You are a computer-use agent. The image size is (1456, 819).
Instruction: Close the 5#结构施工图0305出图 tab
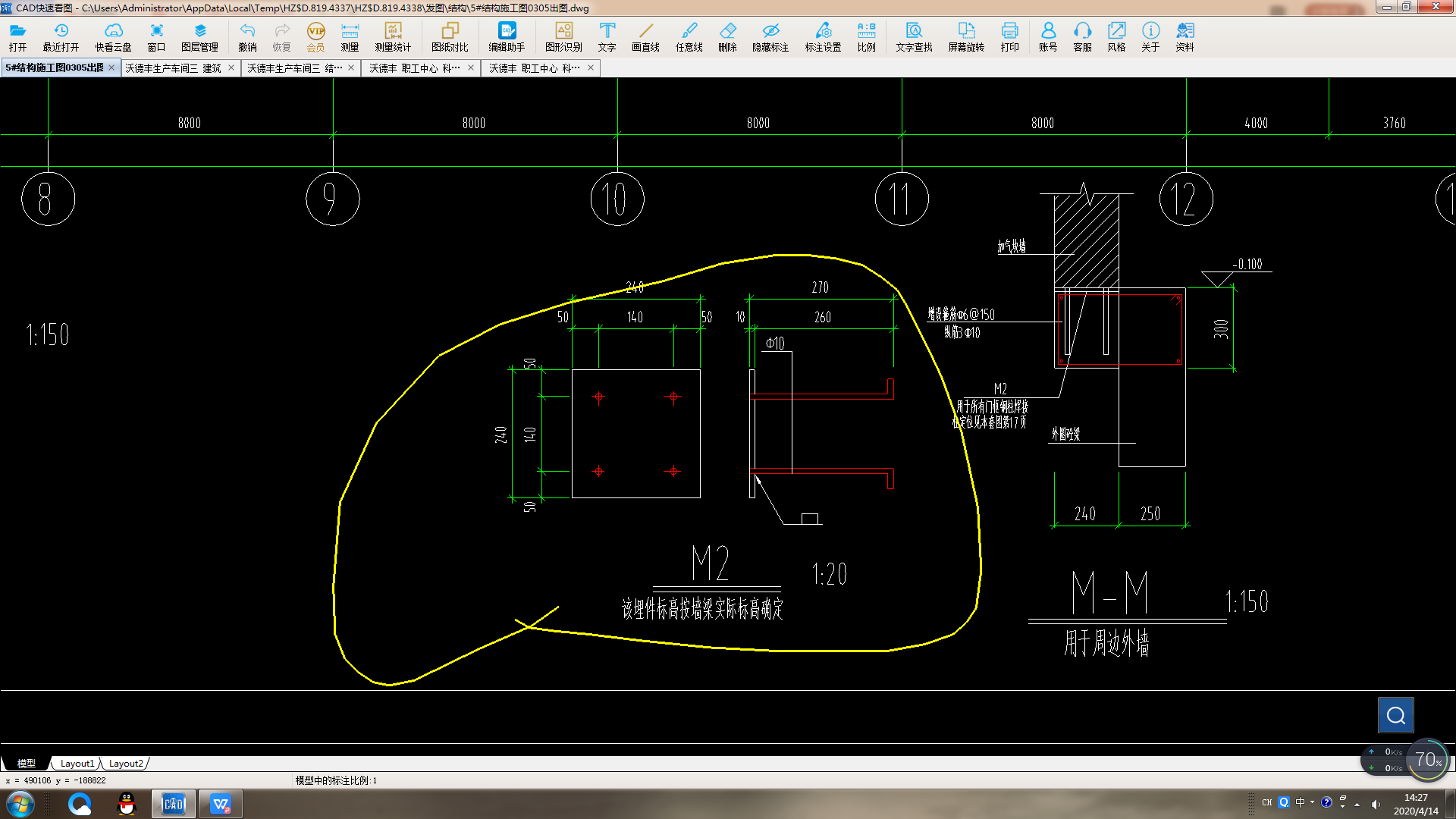pyautogui.click(x=111, y=67)
